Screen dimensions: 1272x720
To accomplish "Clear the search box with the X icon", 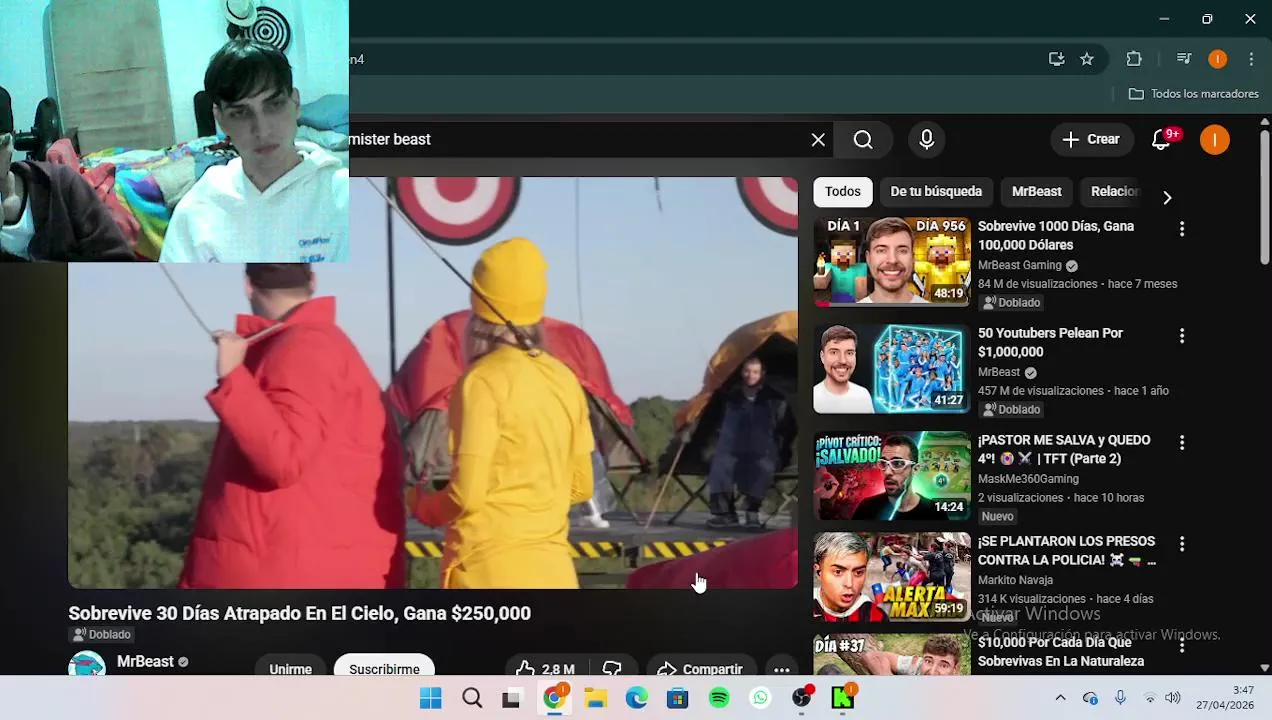I will click(x=818, y=140).
